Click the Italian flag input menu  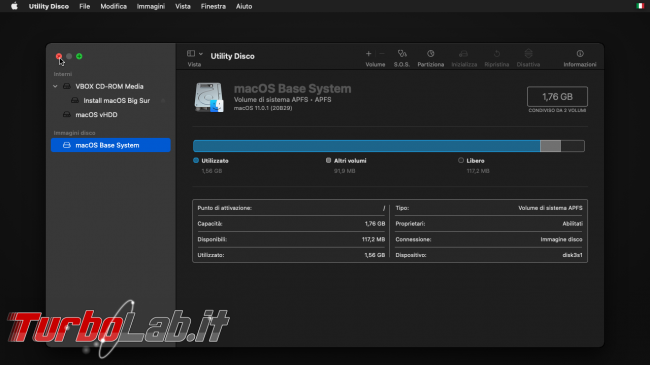click(640, 6)
